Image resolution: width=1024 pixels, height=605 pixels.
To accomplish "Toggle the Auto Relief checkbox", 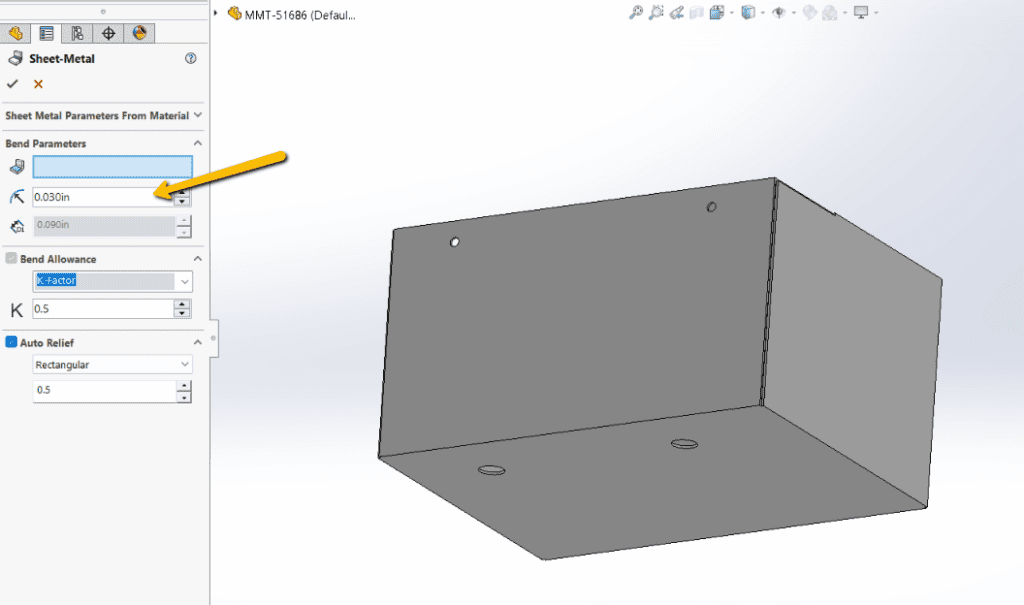I will [x=10, y=342].
